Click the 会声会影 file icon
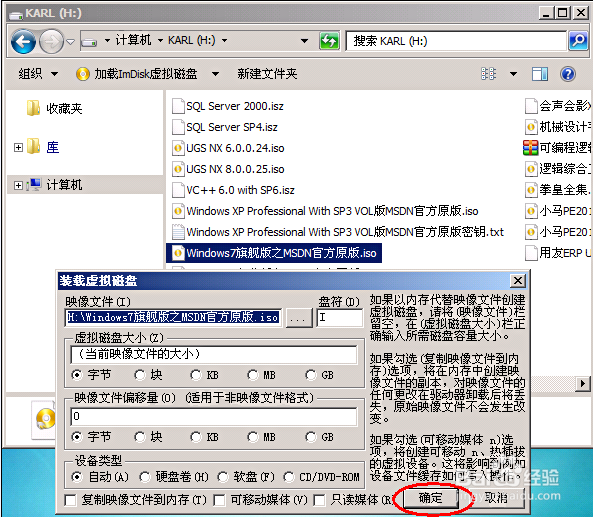Image resolution: width=593 pixels, height=517 pixels. tap(531, 106)
